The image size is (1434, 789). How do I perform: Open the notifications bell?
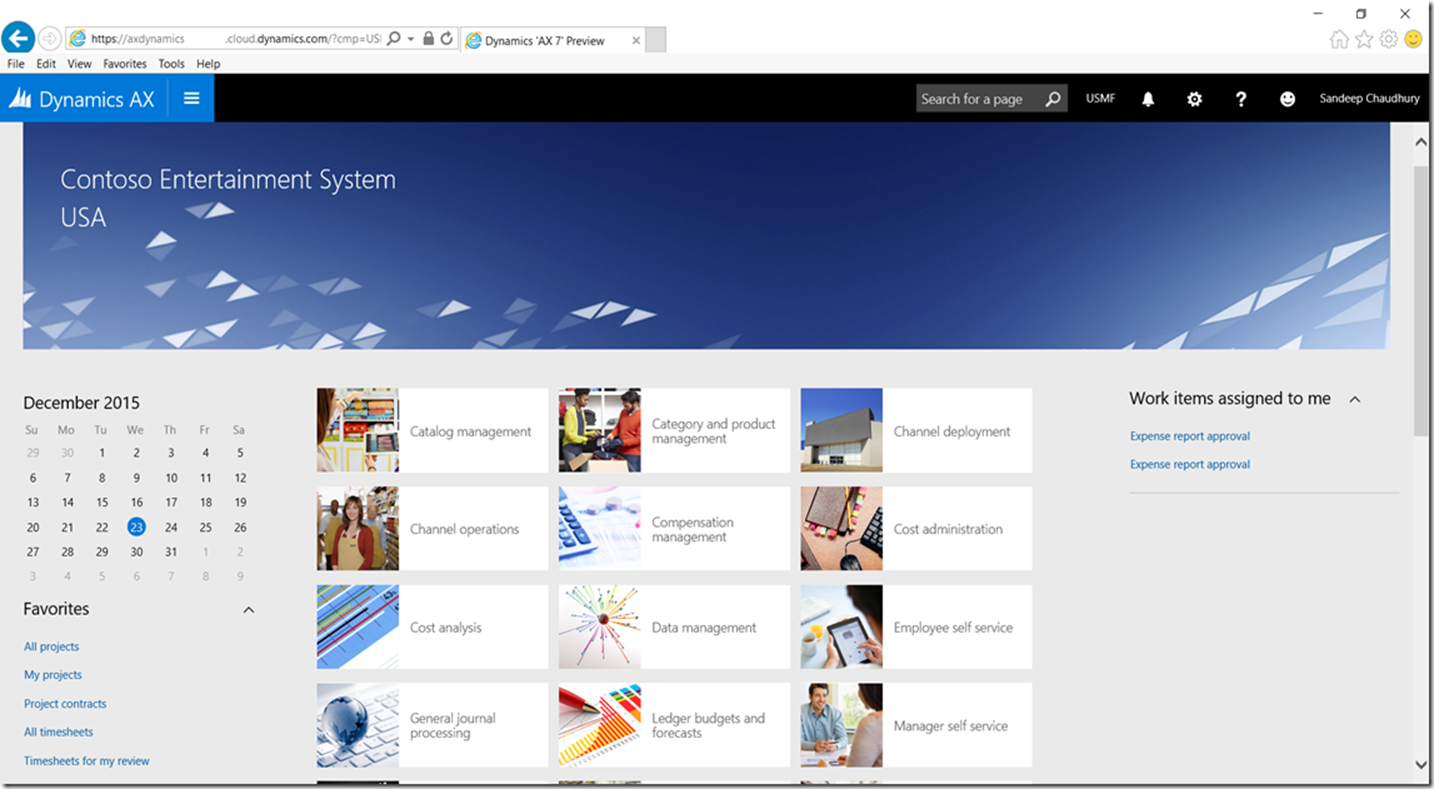click(x=1148, y=99)
